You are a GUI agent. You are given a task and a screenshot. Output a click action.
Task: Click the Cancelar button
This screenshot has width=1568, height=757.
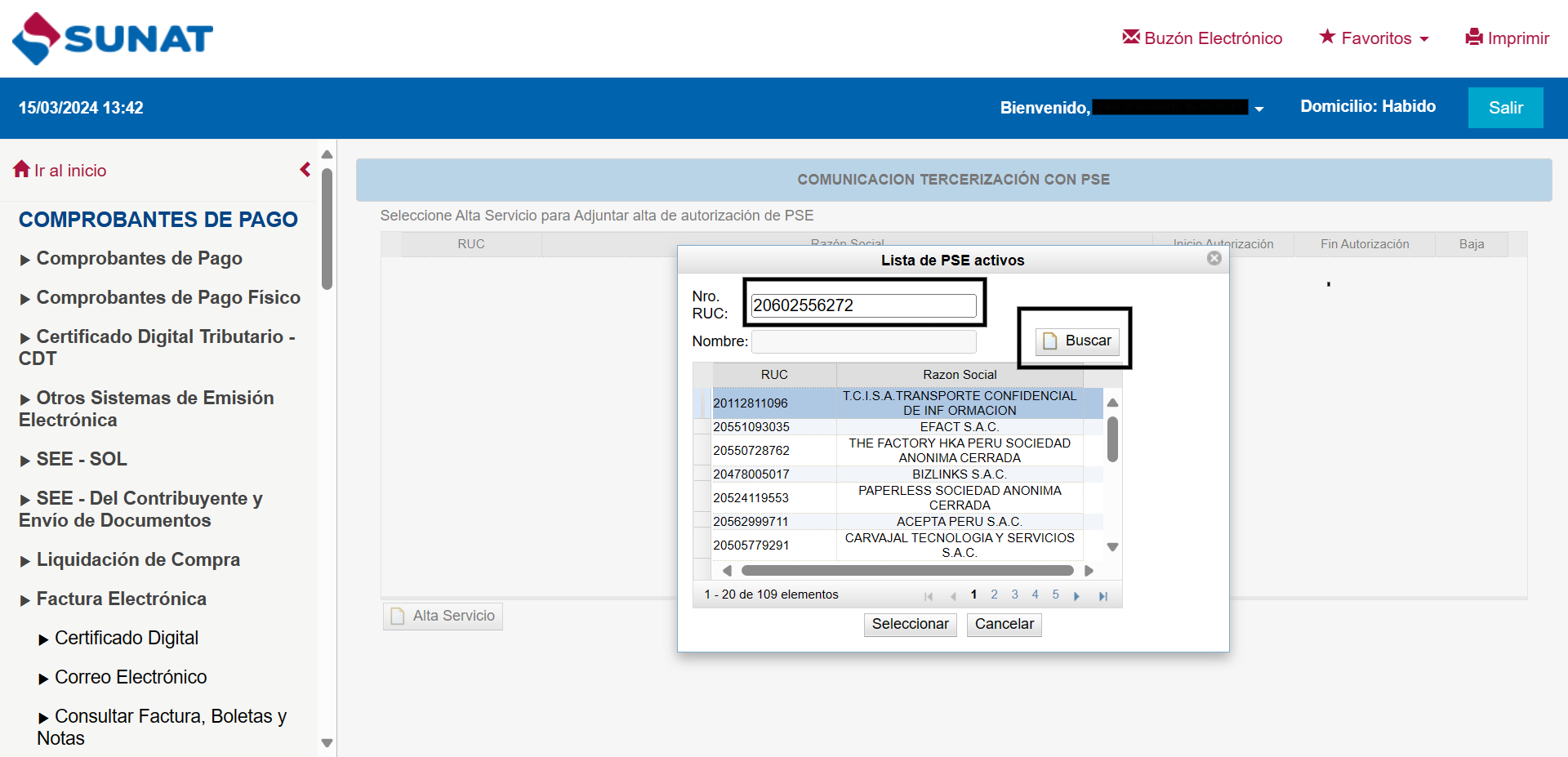pyautogui.click(x=1004, y=625)
